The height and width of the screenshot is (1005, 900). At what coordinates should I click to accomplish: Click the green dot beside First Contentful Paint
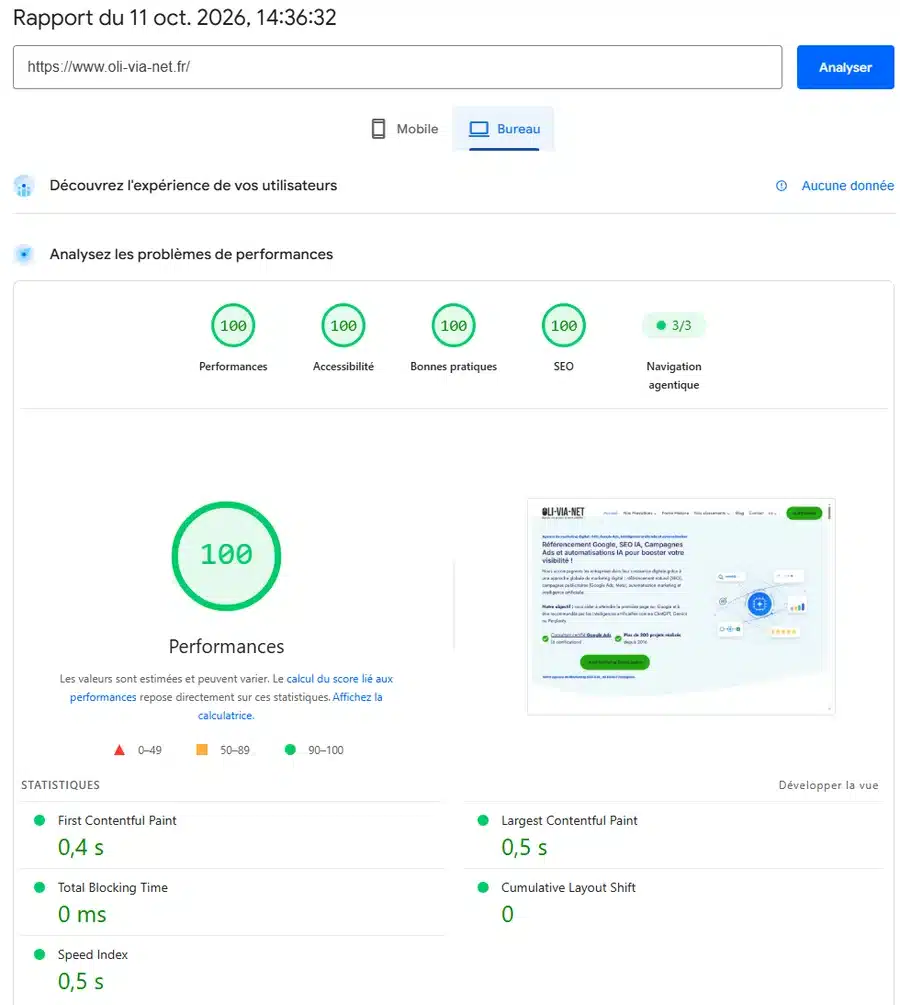[40, 820]
